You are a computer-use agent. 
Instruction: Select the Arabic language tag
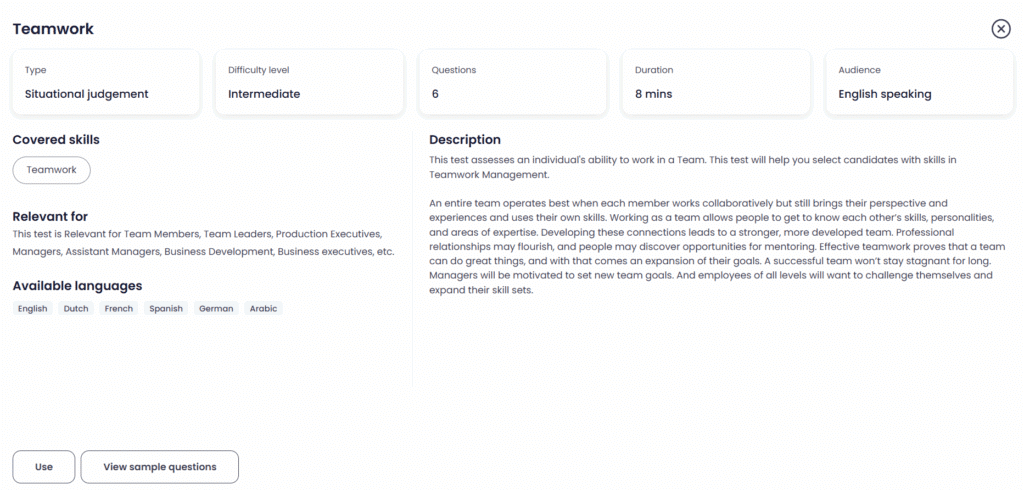(264, 308)
